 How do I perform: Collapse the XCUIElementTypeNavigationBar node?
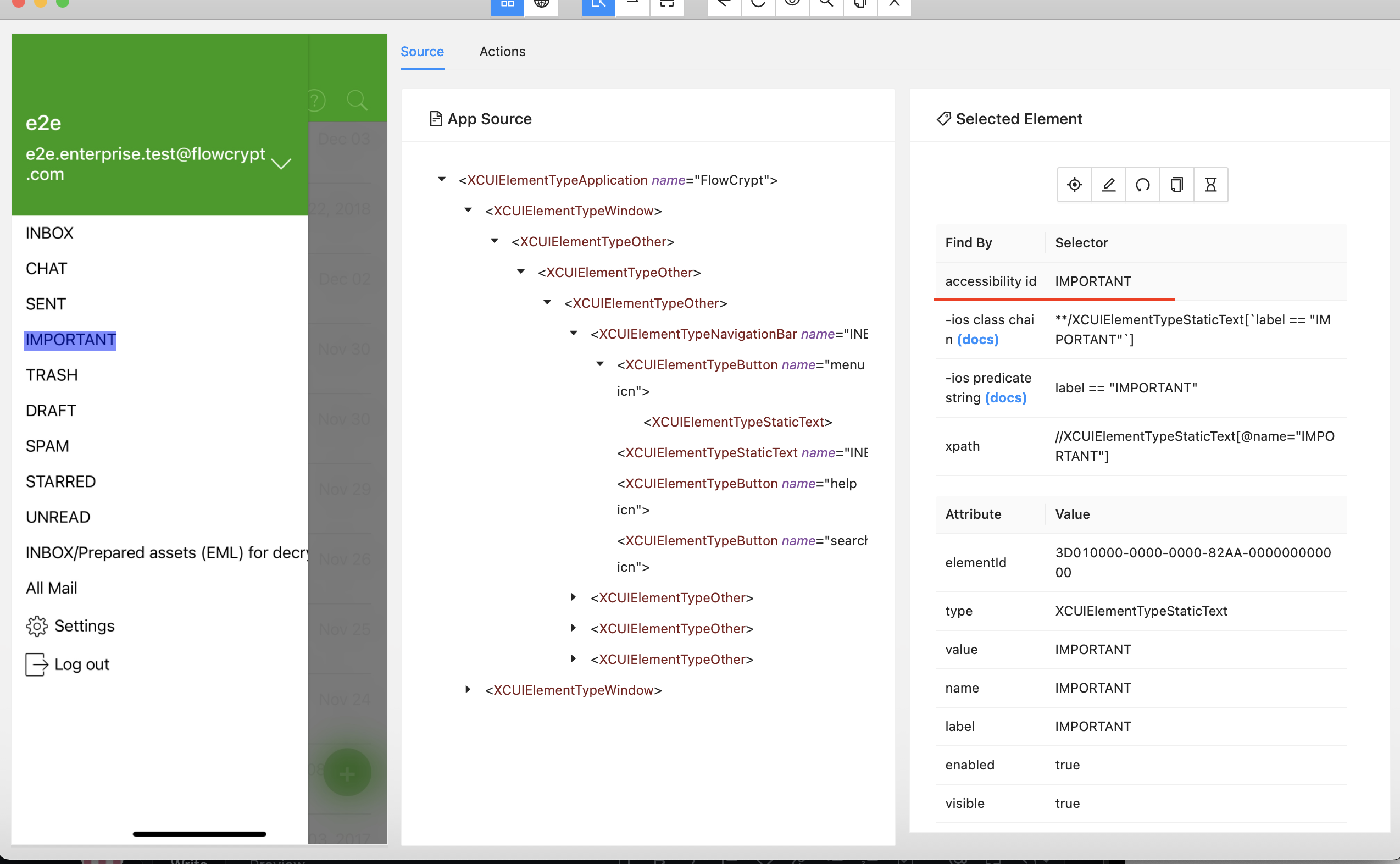(x=574, y=333)
